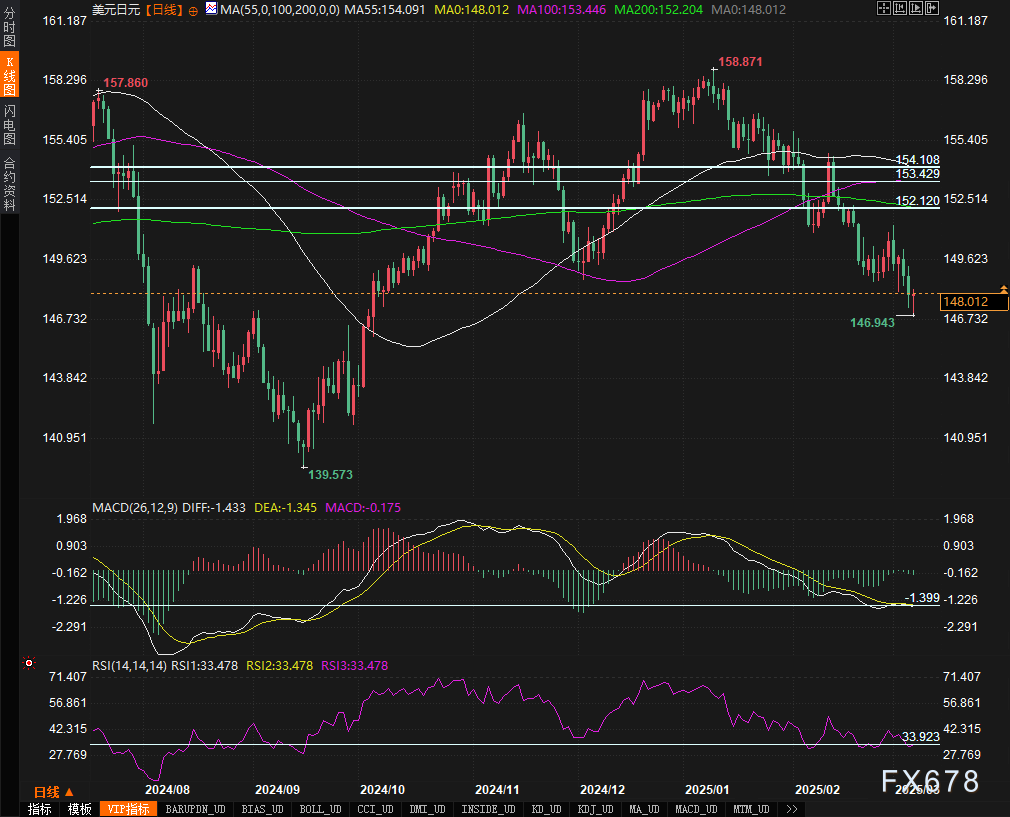The image size is (1010, 817).
Task: Apply the BOLL_UD indicator
Action: tap(320, 809)
